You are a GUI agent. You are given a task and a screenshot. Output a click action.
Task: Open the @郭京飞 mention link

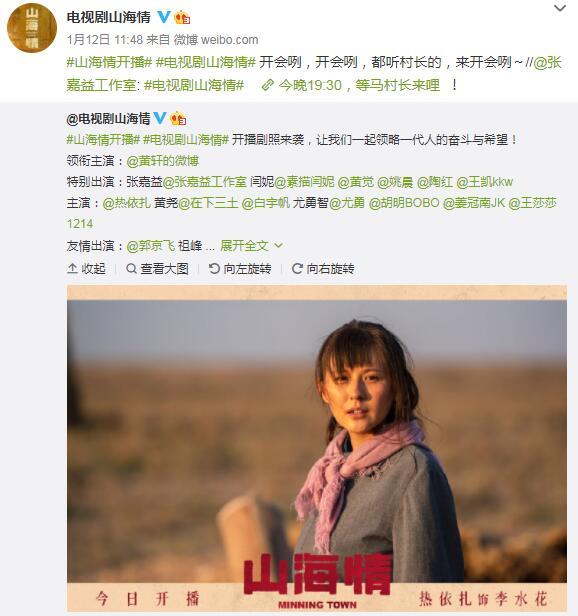(x=150, y=246)
